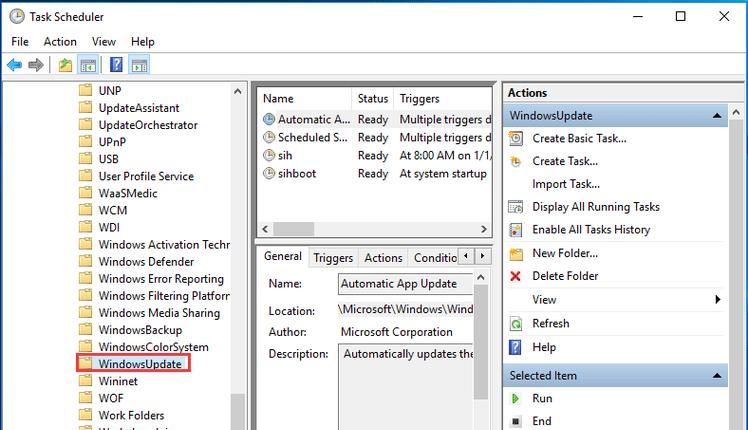Click Import Task... action
The height and width of the screenshot is (430, 748).
tap(566, 184)
